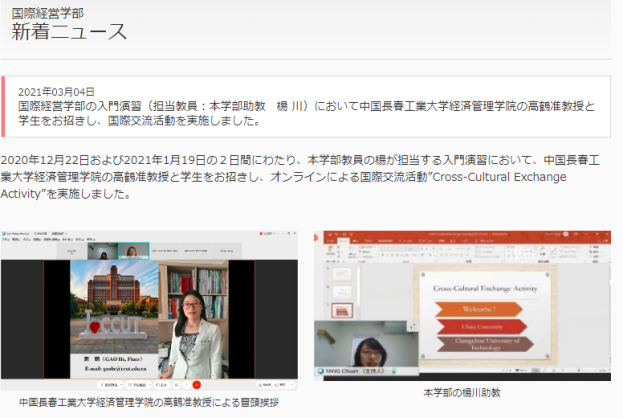Click the expand icon on the webcam overlay
The image size is (623, 418).
pyautogui.click(x=412, y=326)
